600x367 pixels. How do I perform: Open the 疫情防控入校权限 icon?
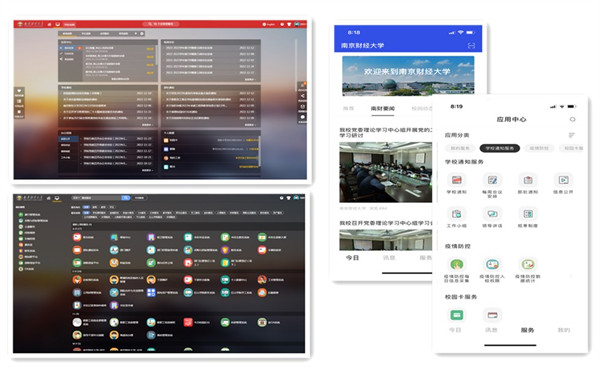(x=492, y=264)
